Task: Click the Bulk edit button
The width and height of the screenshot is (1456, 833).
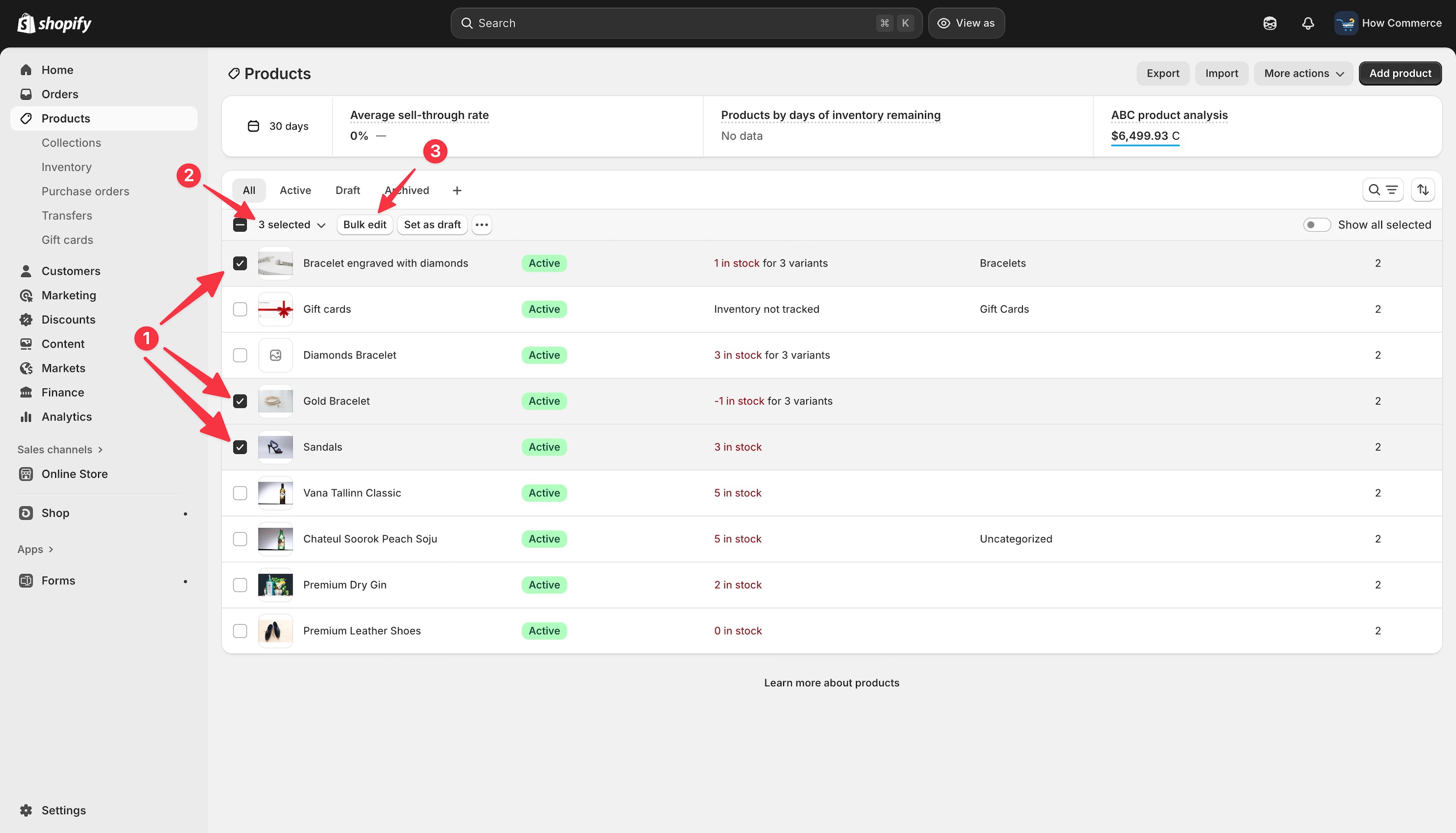Action: click(x=365, y=225)
